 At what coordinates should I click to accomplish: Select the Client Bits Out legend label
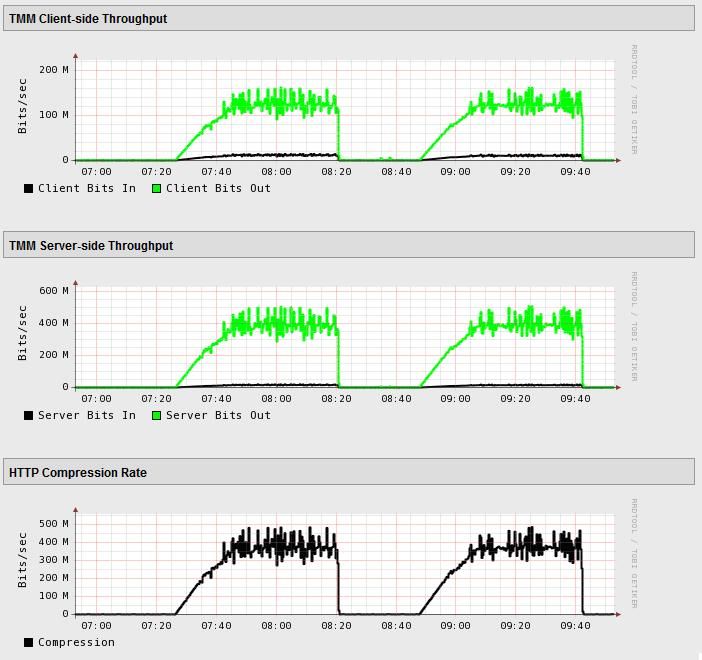click(x=218, y=189)
